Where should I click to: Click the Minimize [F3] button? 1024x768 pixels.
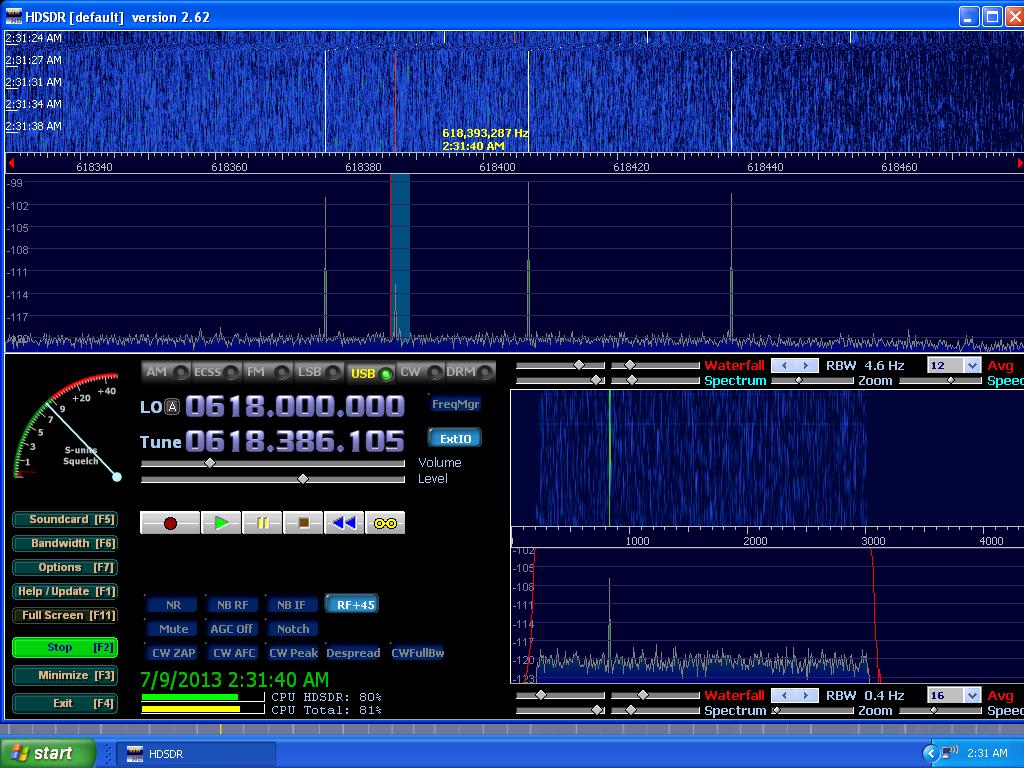pyautogui.click(x=65, y=675)
